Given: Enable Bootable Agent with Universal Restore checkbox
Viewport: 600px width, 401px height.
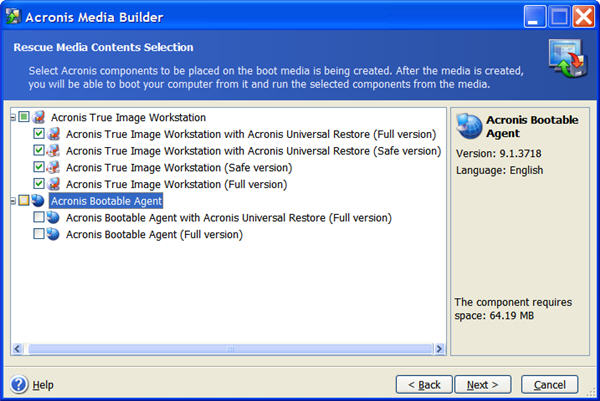Looking at the screenshot, I should tap(39, 217).
